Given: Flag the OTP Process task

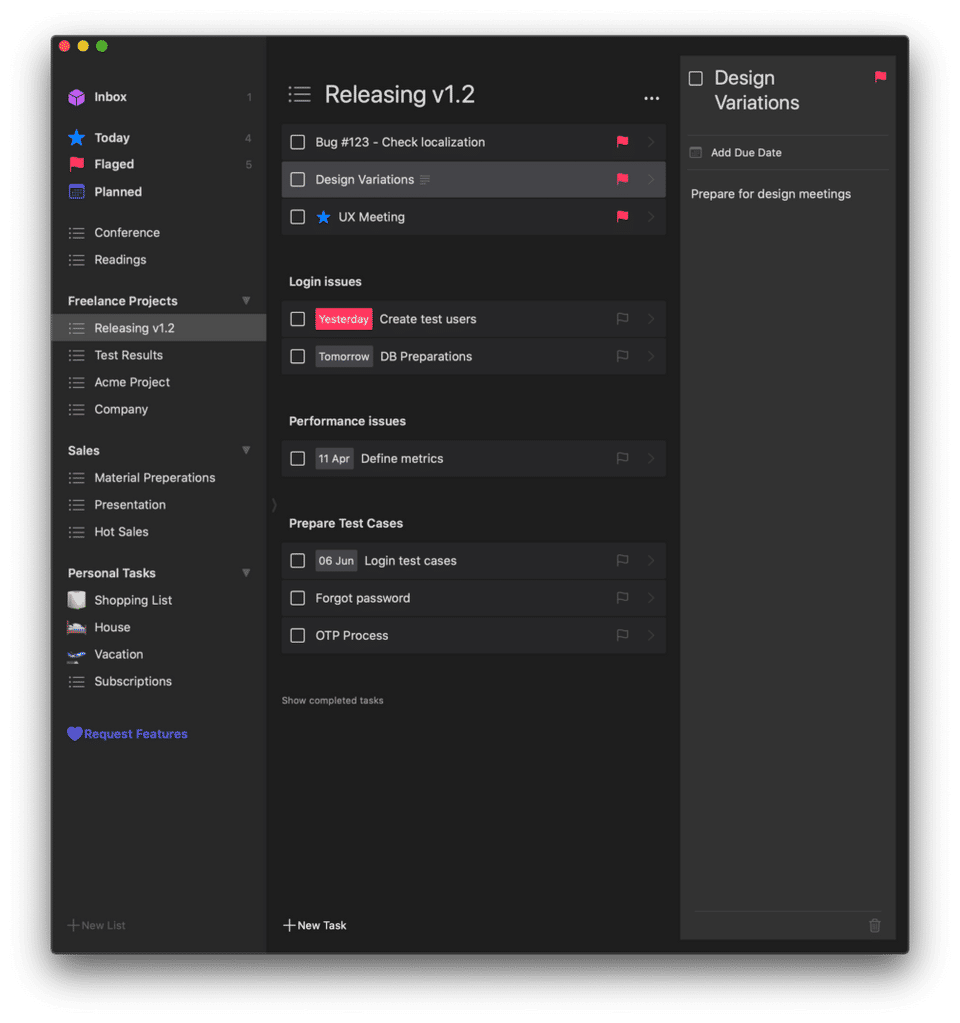Looking at the screenshot, I should 623,634.
